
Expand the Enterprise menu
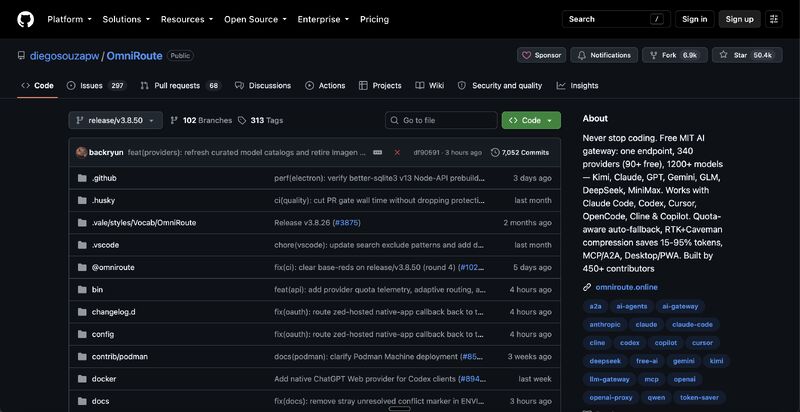pos(323,19)
